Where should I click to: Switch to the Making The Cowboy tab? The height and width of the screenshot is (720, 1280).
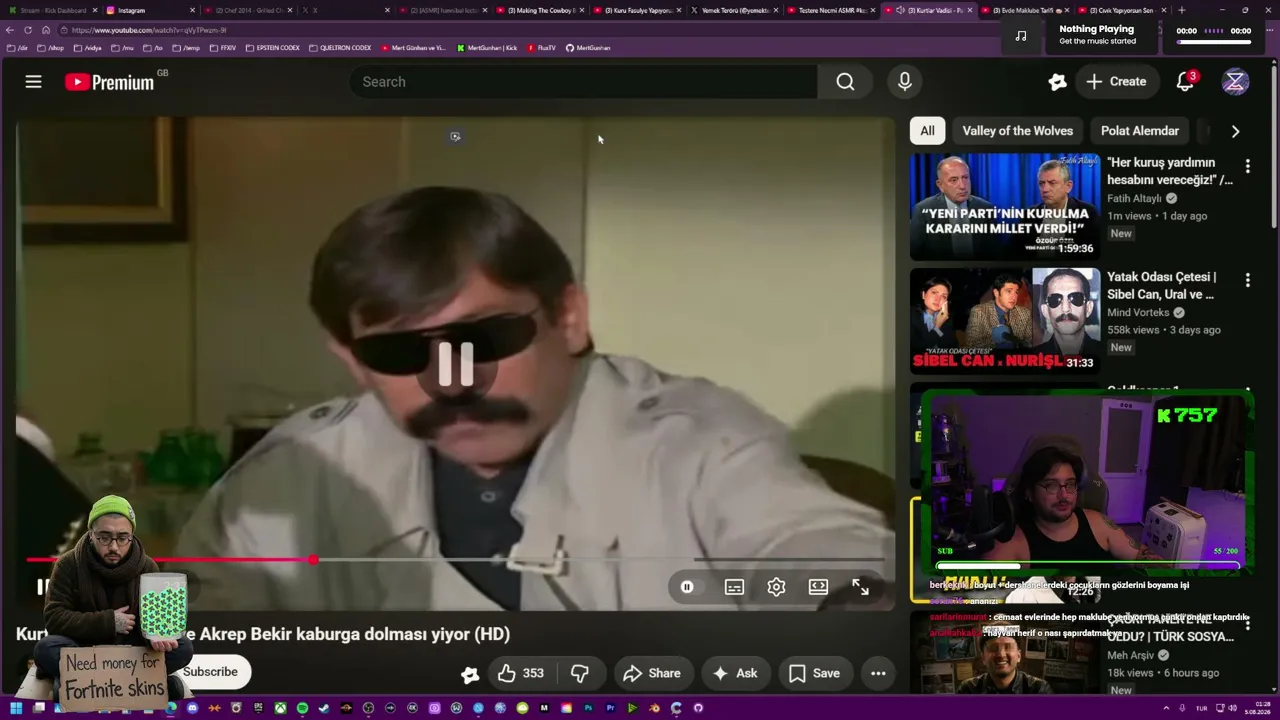point(540,10)
